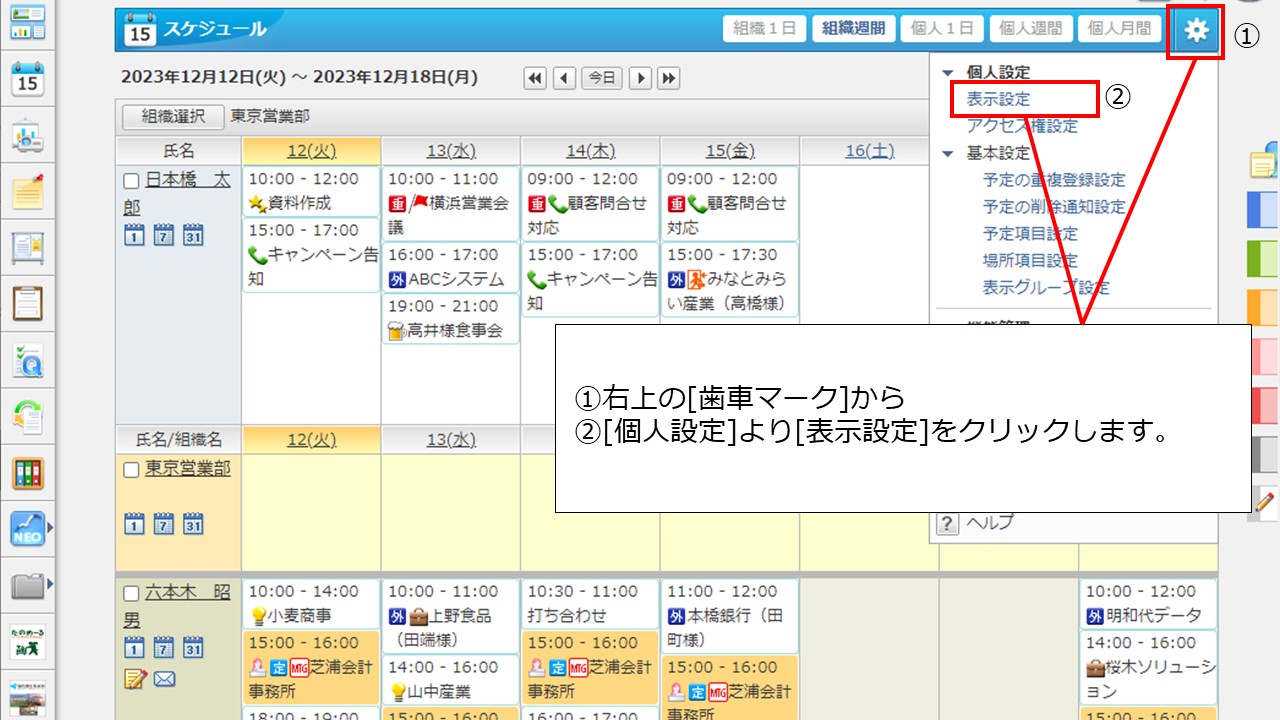Open the clipboard icon in left sidebar
The image size is (1280, 720).
pos(28,303)
